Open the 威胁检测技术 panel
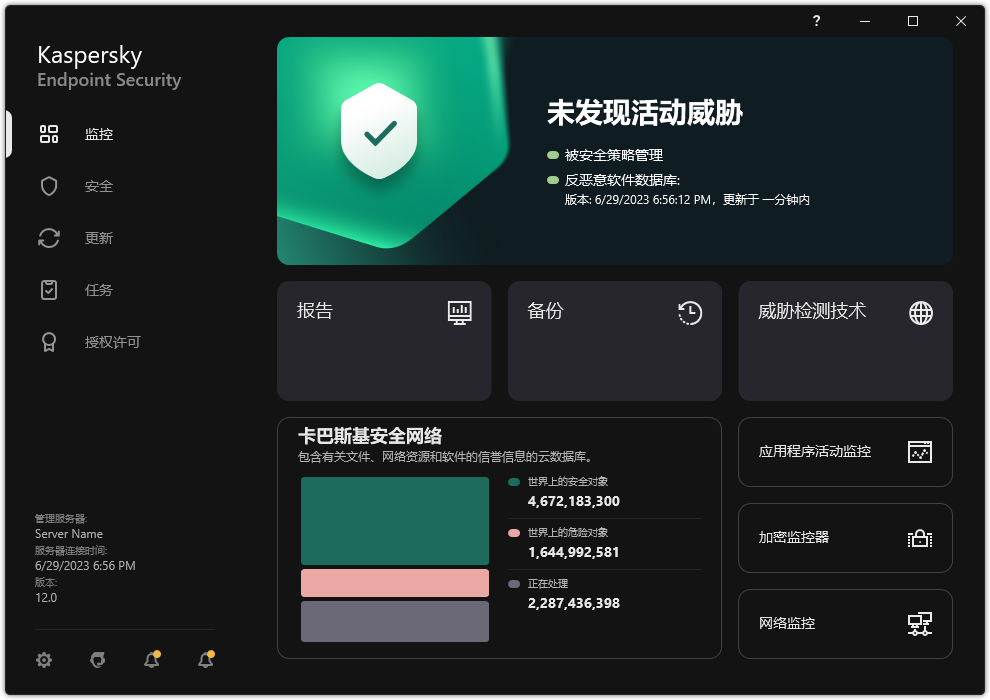 [x=845, y=341]
